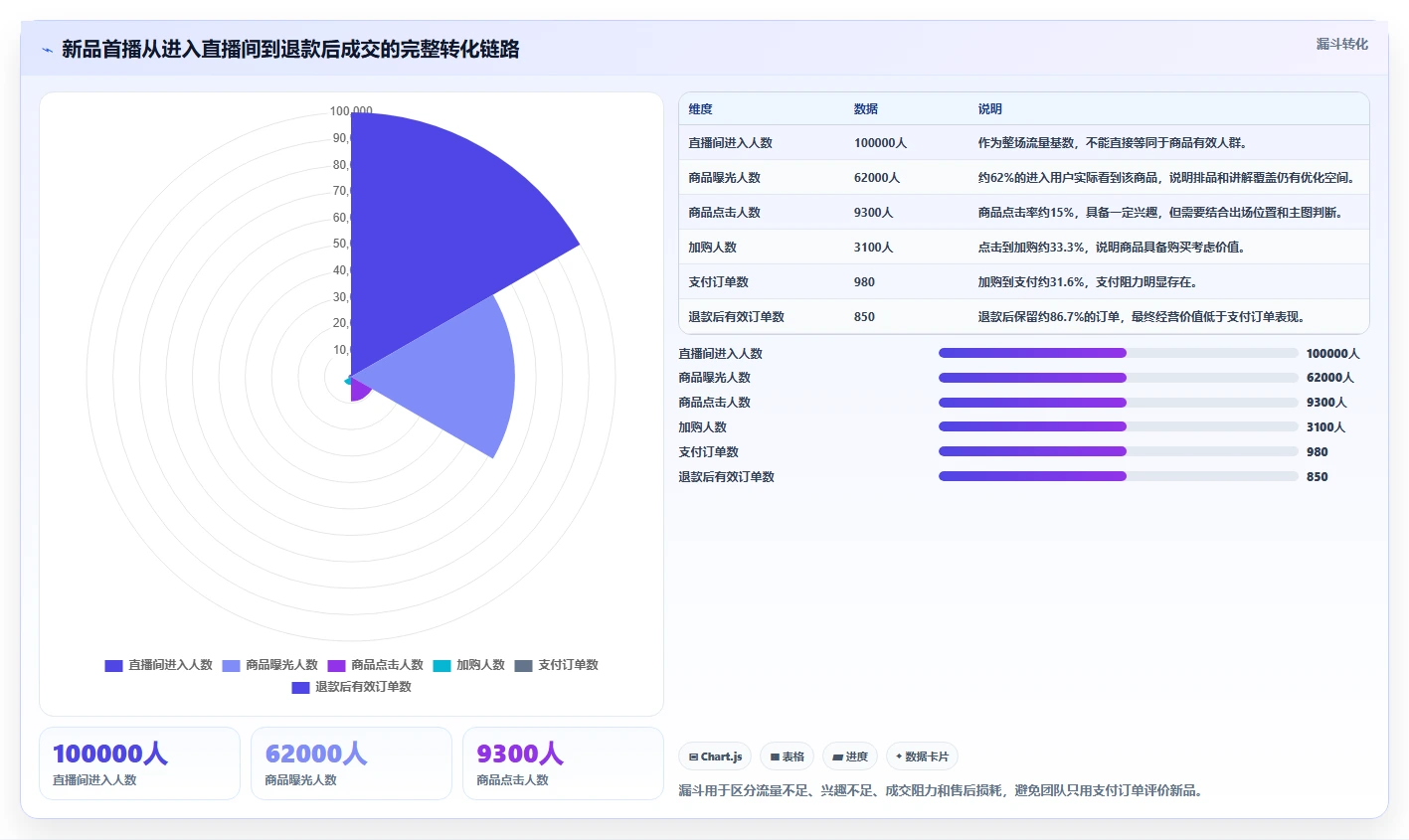
Task: Click the 100,000 axis label on chart
Action: coord(351,111)
